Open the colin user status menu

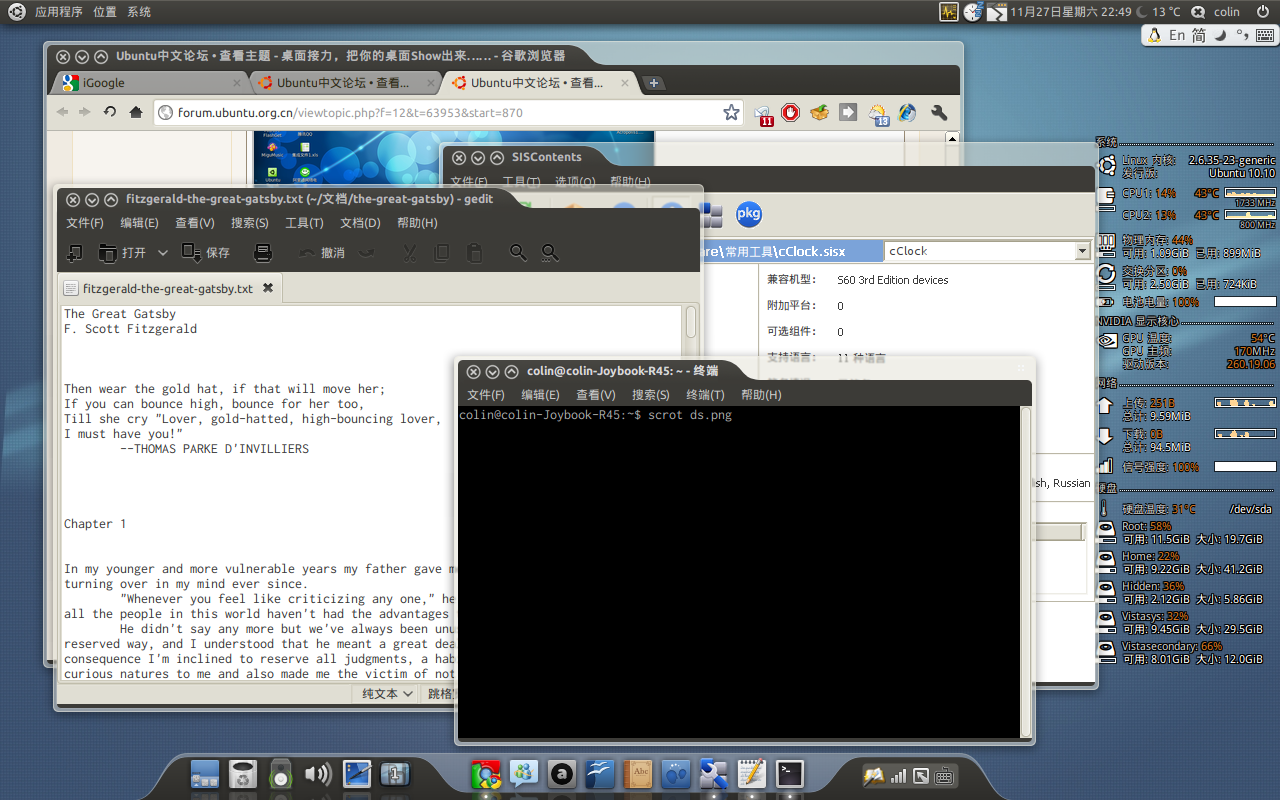pyautogui.click(x=1227, y=12)
